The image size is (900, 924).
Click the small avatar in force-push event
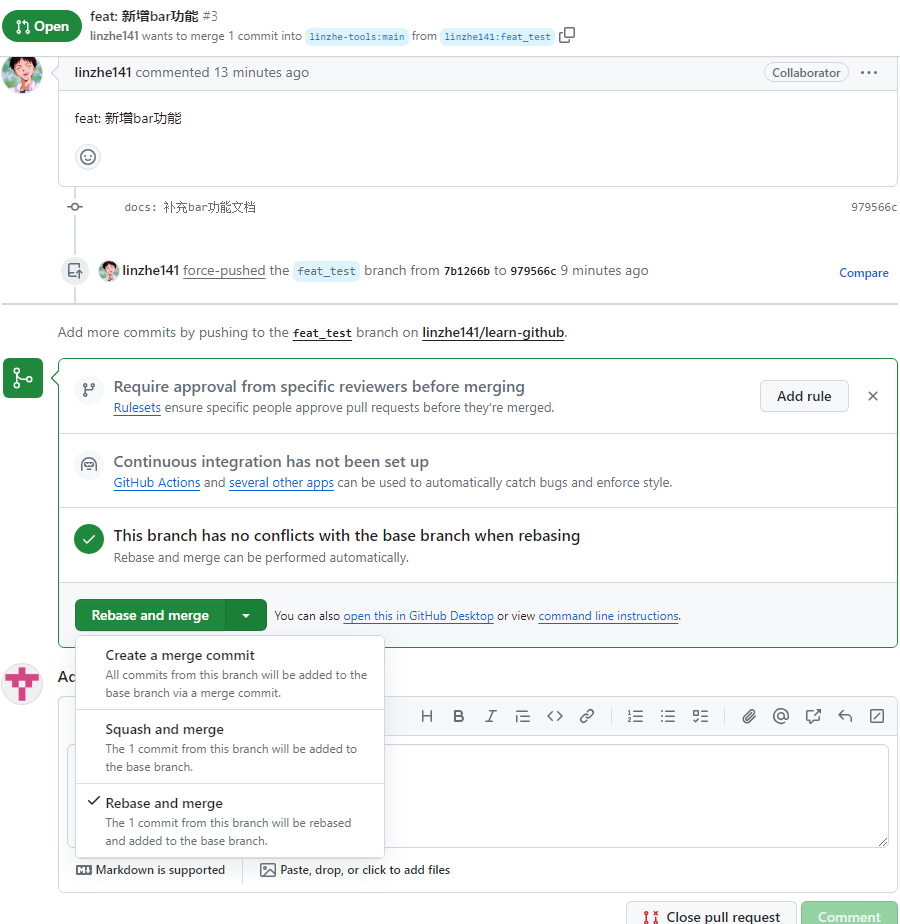(108, 270)
